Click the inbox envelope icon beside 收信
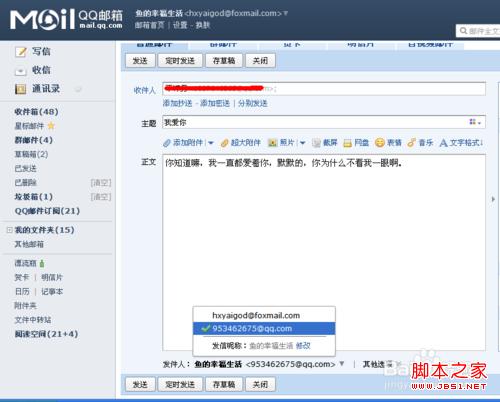This screenshot has height=402, width=500. click(21, 71)
